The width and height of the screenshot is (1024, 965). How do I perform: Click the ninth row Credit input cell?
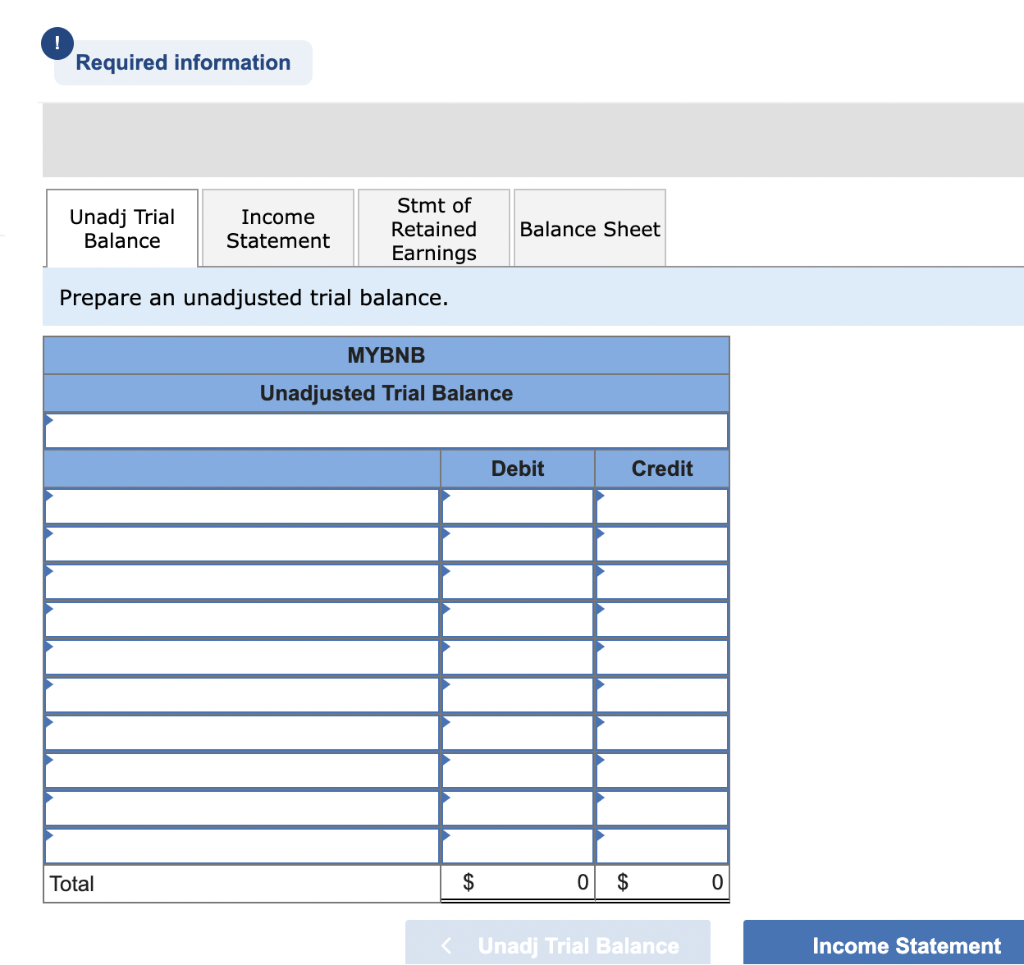coord(662,808)
